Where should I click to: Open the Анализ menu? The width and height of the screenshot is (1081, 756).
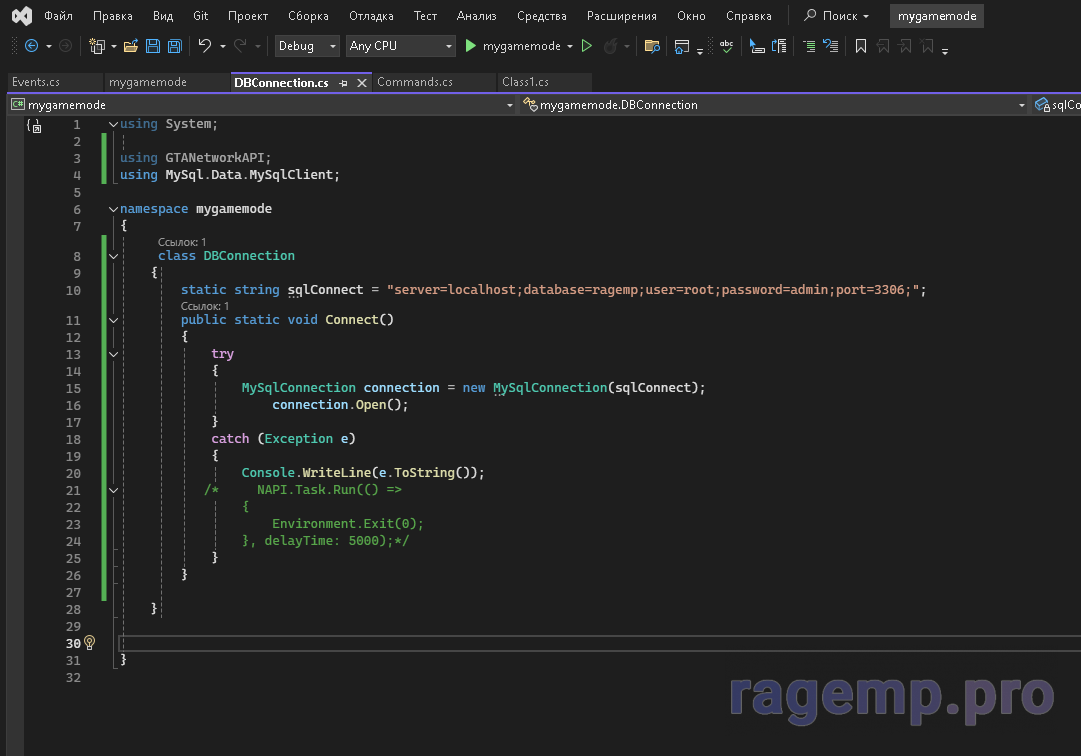(x=476, y=16)
